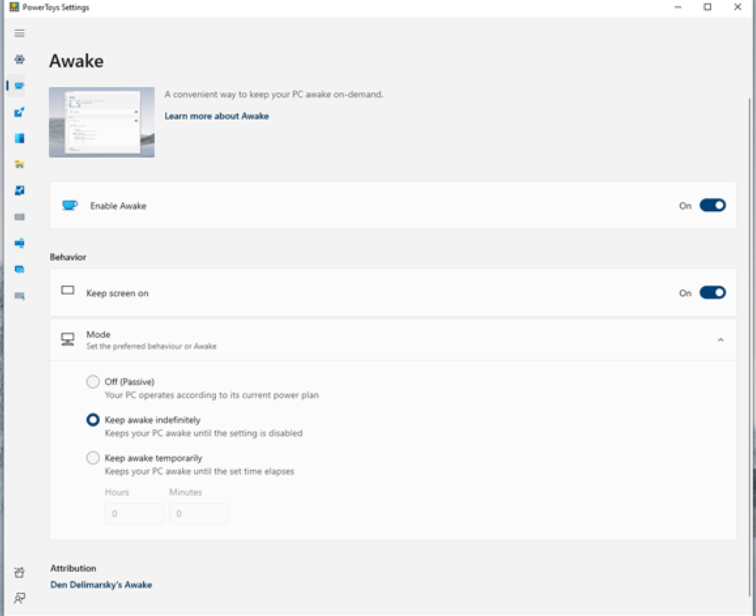Click the PowerToys Settings window title
756x616 pixels.
(x=56, y=7)
